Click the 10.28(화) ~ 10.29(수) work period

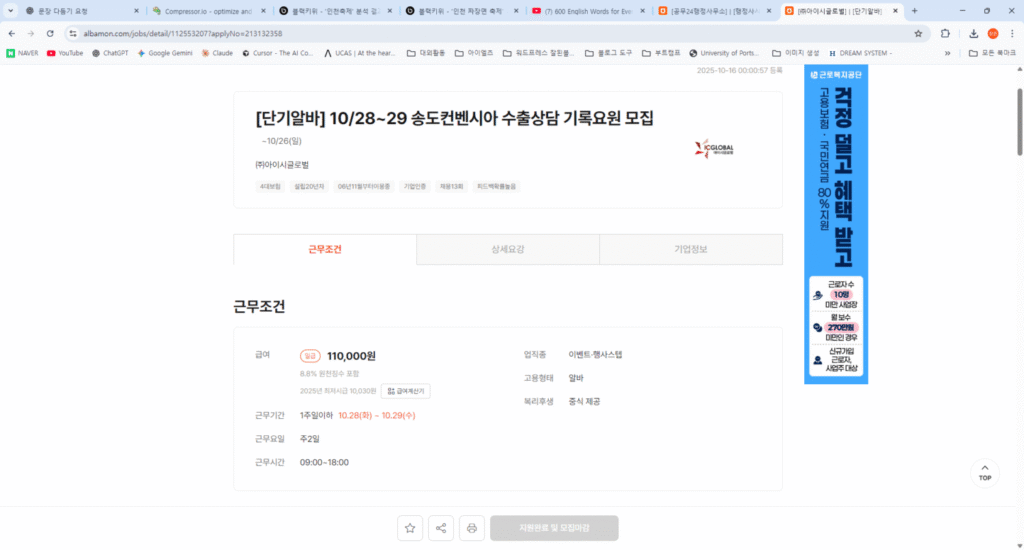coord(377,415)
